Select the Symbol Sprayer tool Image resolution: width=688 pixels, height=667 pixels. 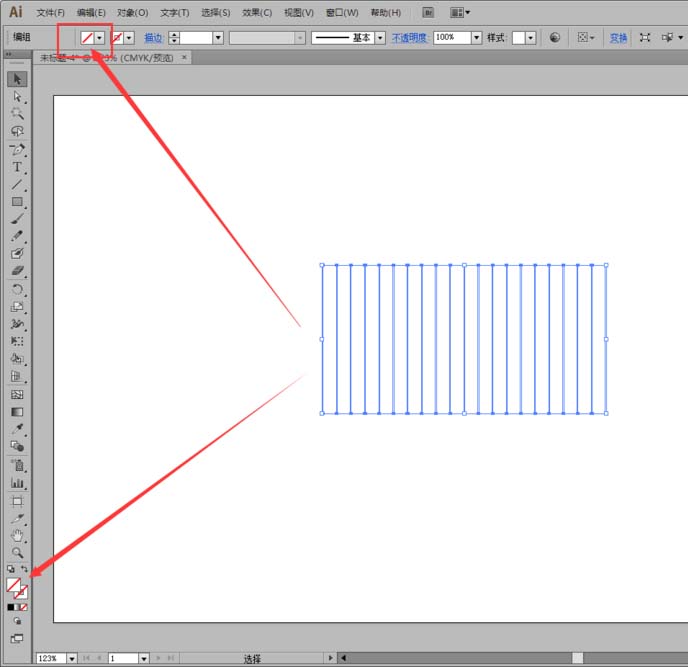click(17, 466)
